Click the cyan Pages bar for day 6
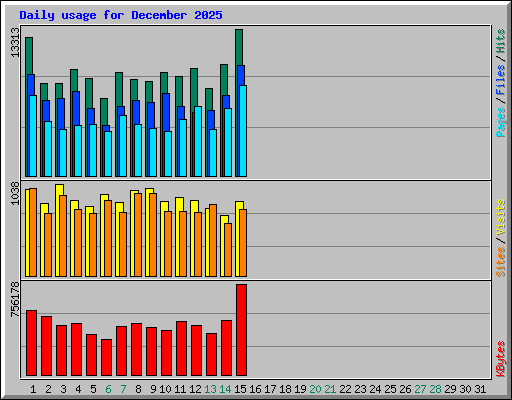 (x=108, y=154)
